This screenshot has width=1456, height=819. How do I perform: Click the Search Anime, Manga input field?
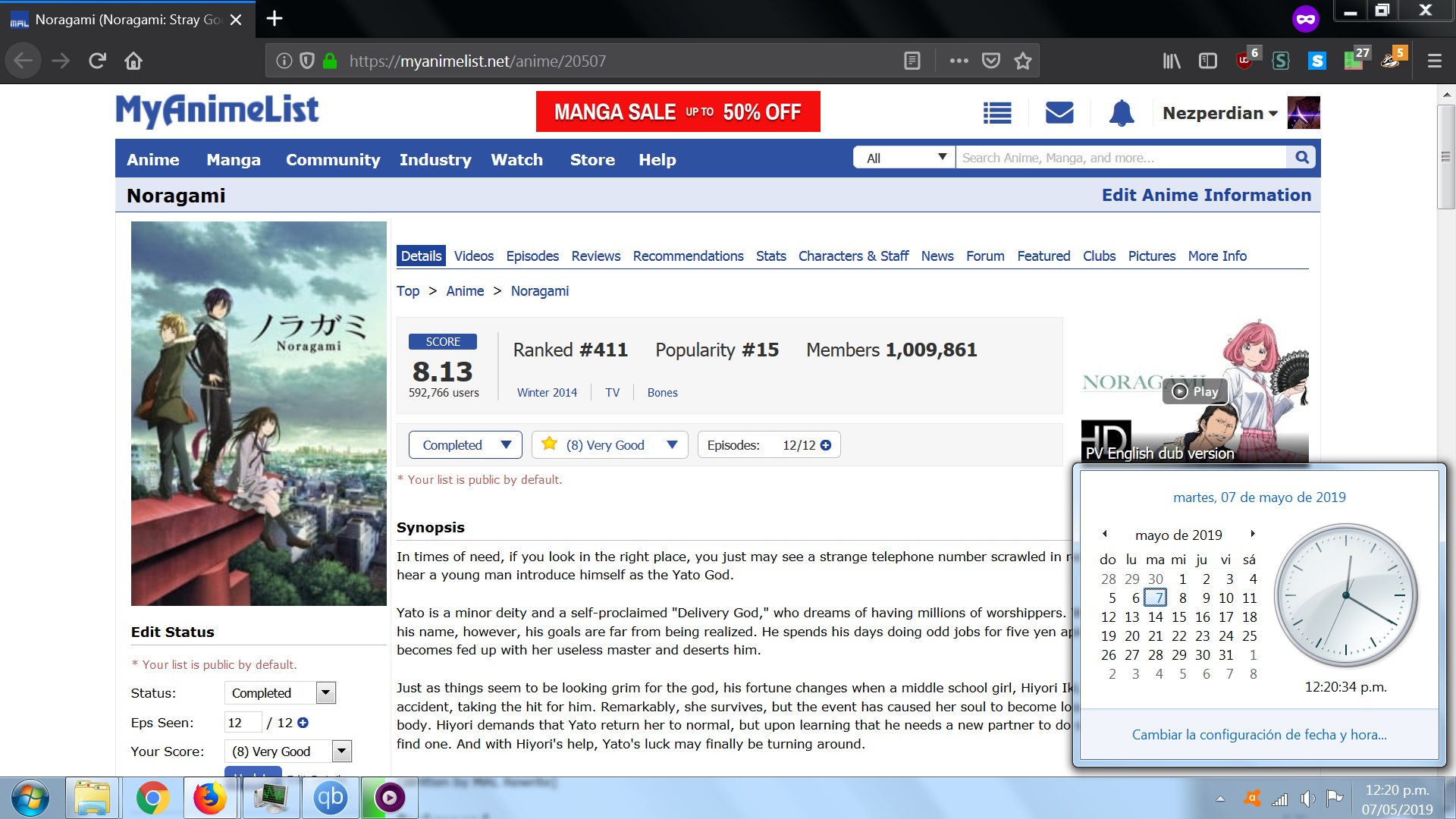pos(1121,158)
